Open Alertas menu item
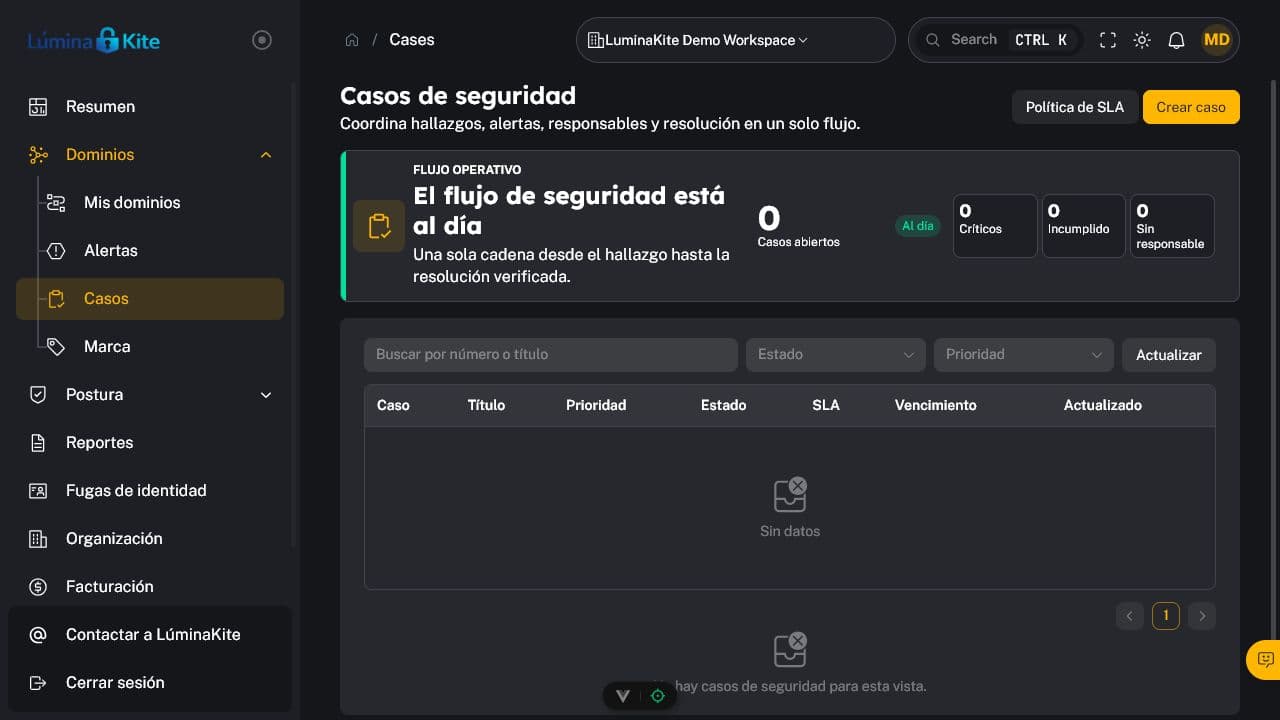Viewport: 1280px width, 720px height. point(150,251)
